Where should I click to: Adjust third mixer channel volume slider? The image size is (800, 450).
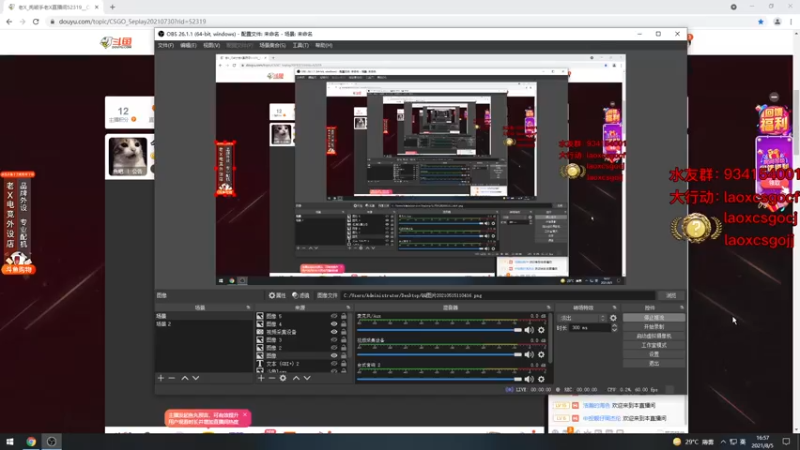[439, 379]
